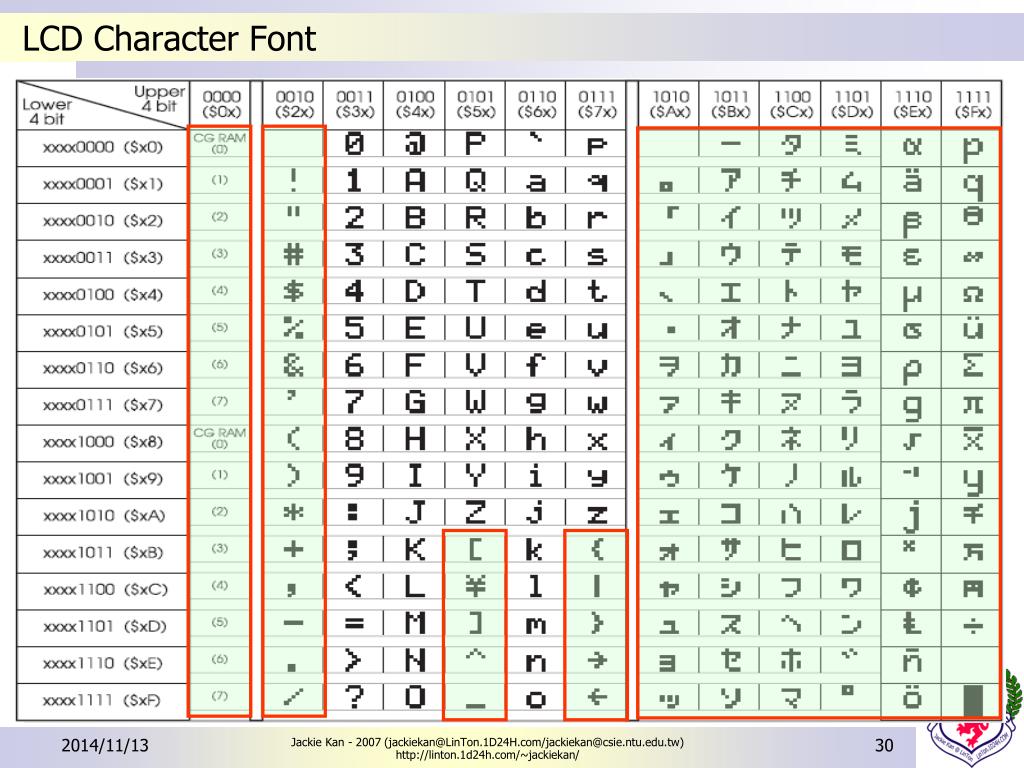Click the '1011 ($Bx)' column header
Screen dimensions: 1024x768
tap(730, 104)
